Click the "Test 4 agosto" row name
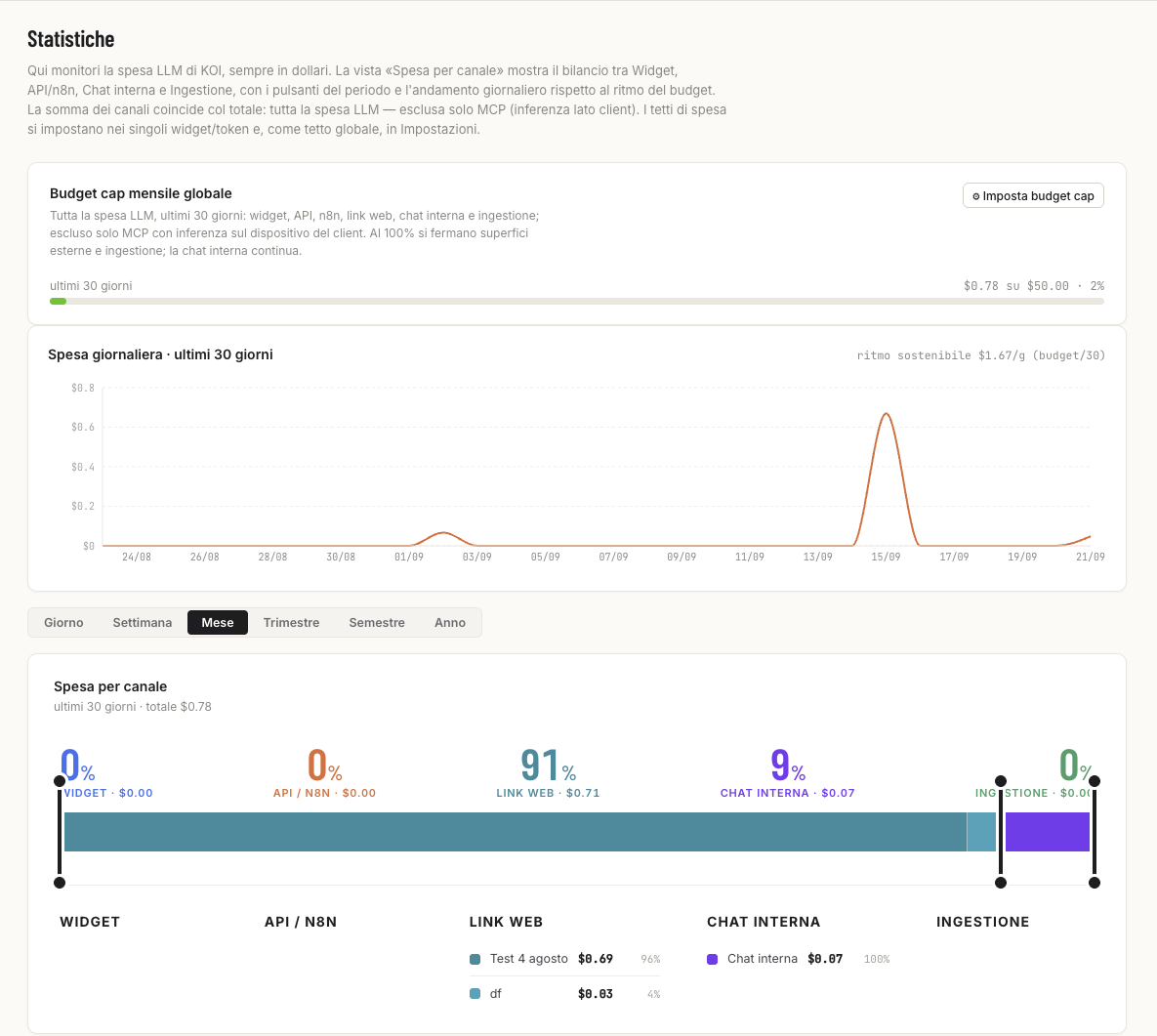Image resolution: width=1157 pixels, height=1036 pixels. coord(529,959)
